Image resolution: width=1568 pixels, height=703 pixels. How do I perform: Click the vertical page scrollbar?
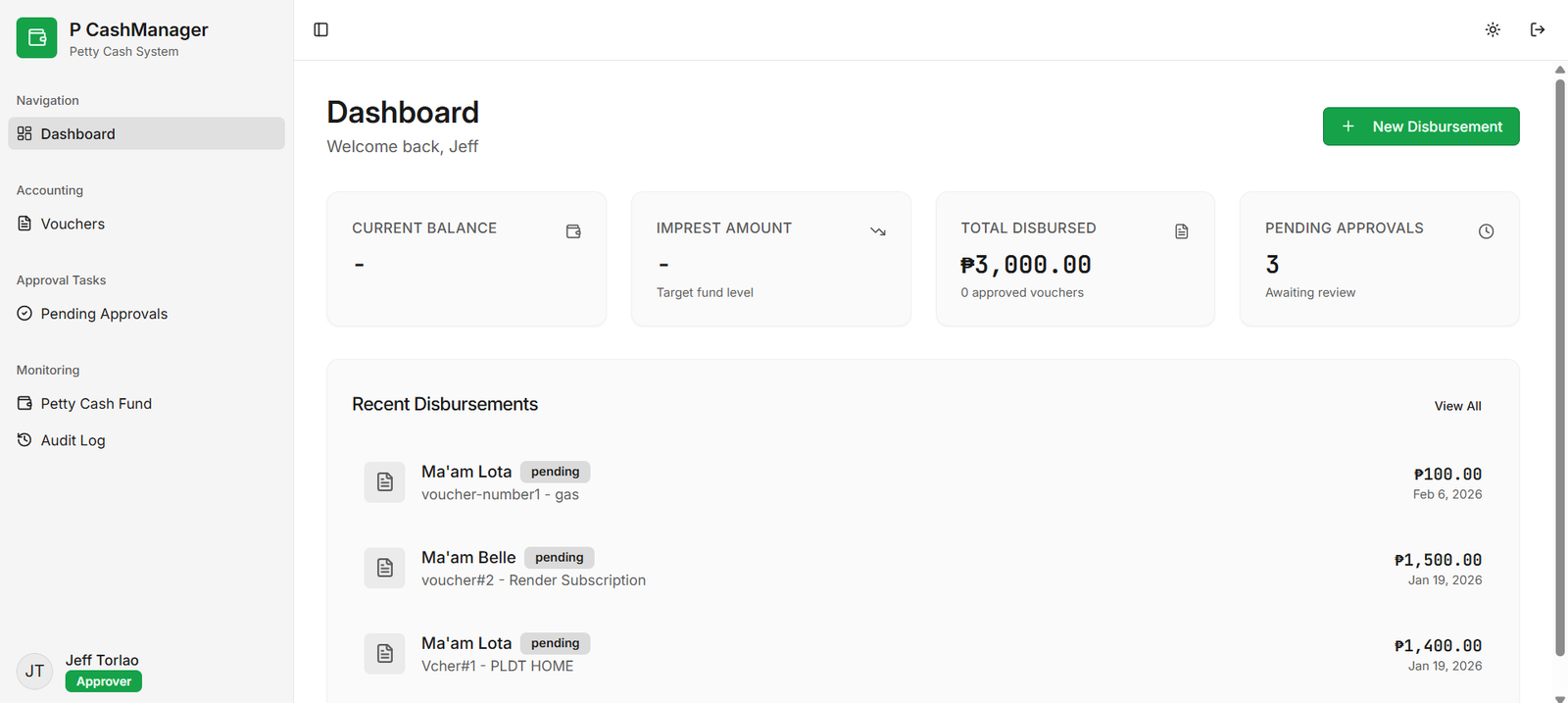coord(1559,363)
